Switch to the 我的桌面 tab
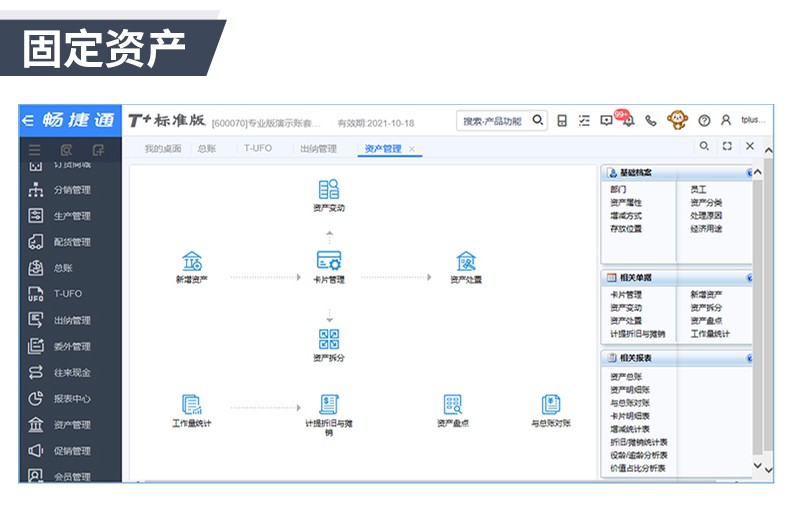This screenshot has height=531, width=790. (x=163, y=149)
